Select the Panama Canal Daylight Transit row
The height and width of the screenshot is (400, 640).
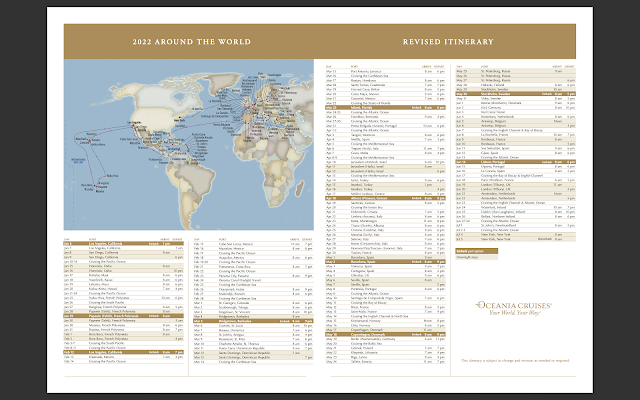tap(253, 280)
